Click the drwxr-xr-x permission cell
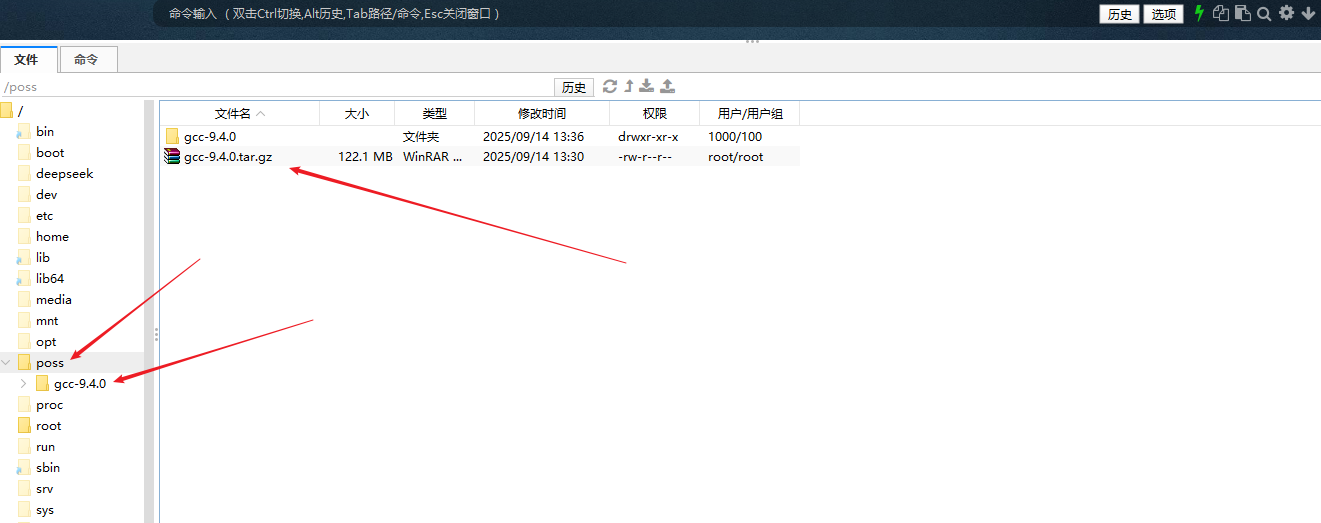Screen dimensions: 1321x523 (x=648, y=136)
